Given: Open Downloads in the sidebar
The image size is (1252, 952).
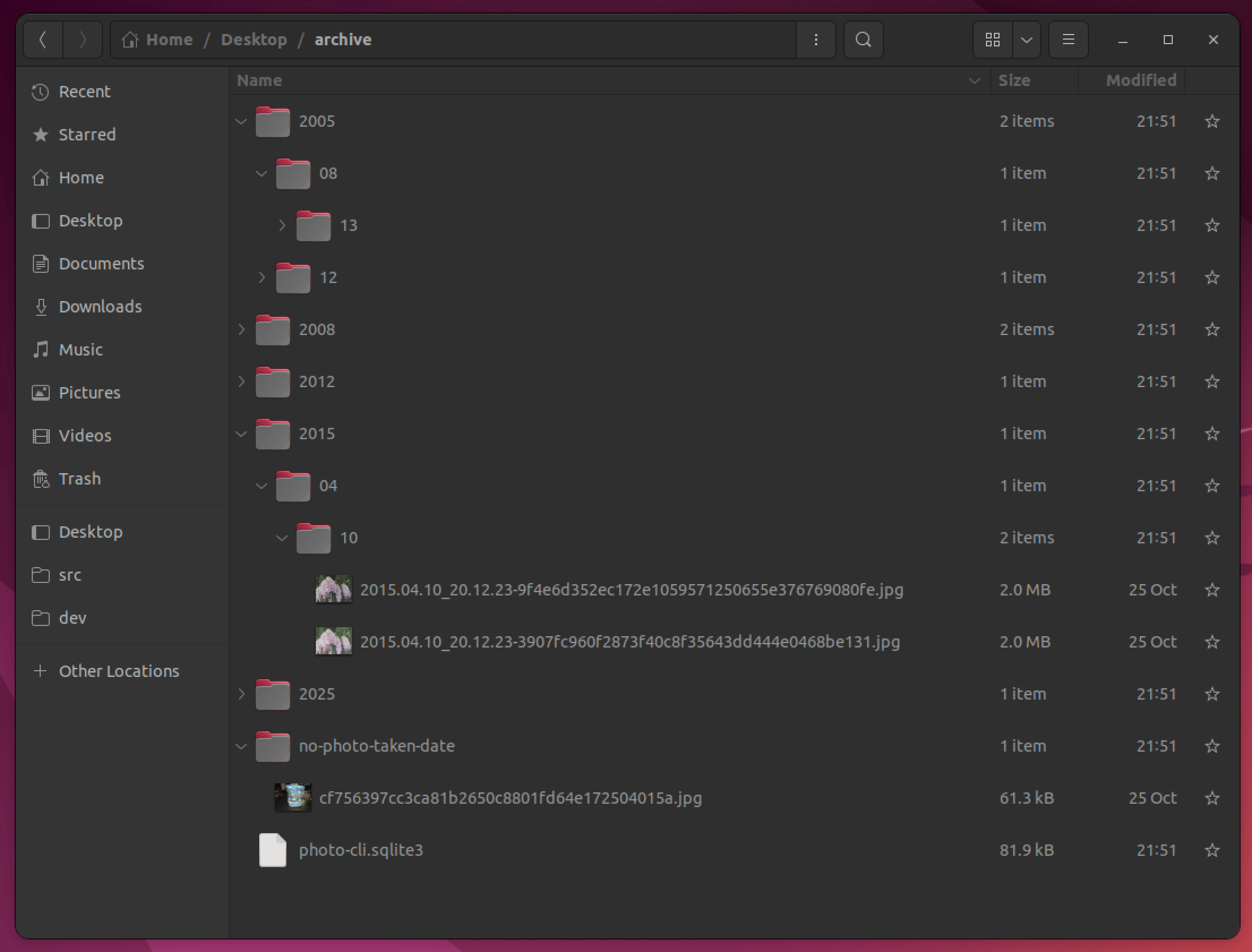Looking at the screenshot, I should click(x=122, y=307).
